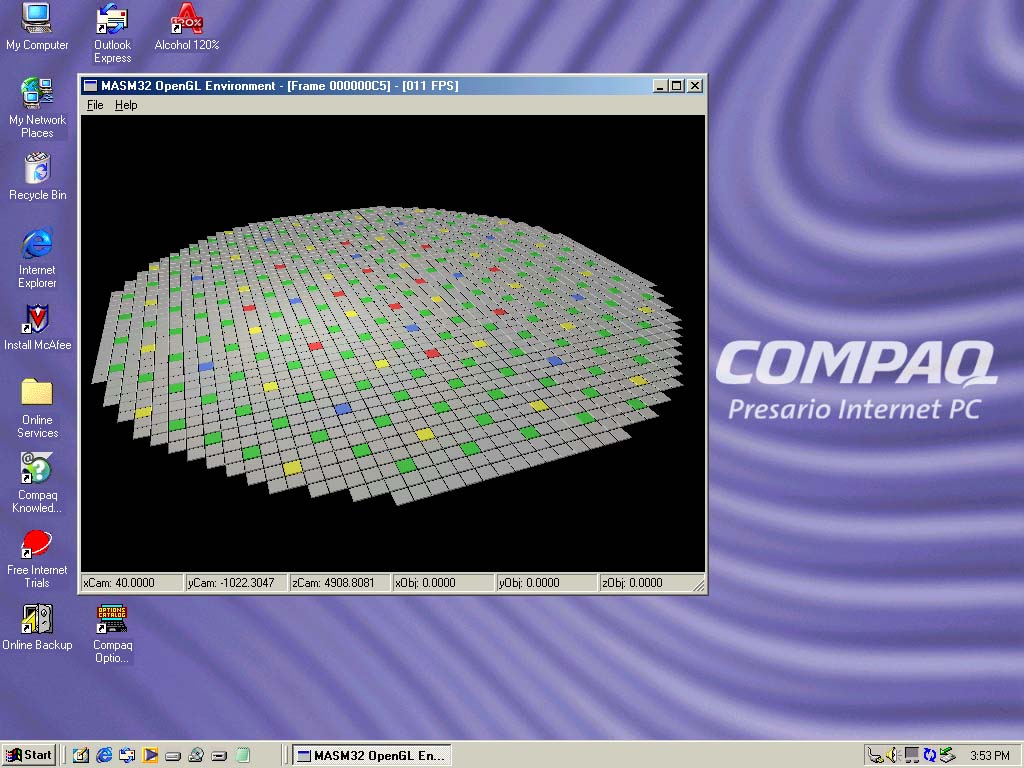1024x768 pixels.
Task: Launch Outlook Express from quick launch bar
Action: [x=127, y=756]
